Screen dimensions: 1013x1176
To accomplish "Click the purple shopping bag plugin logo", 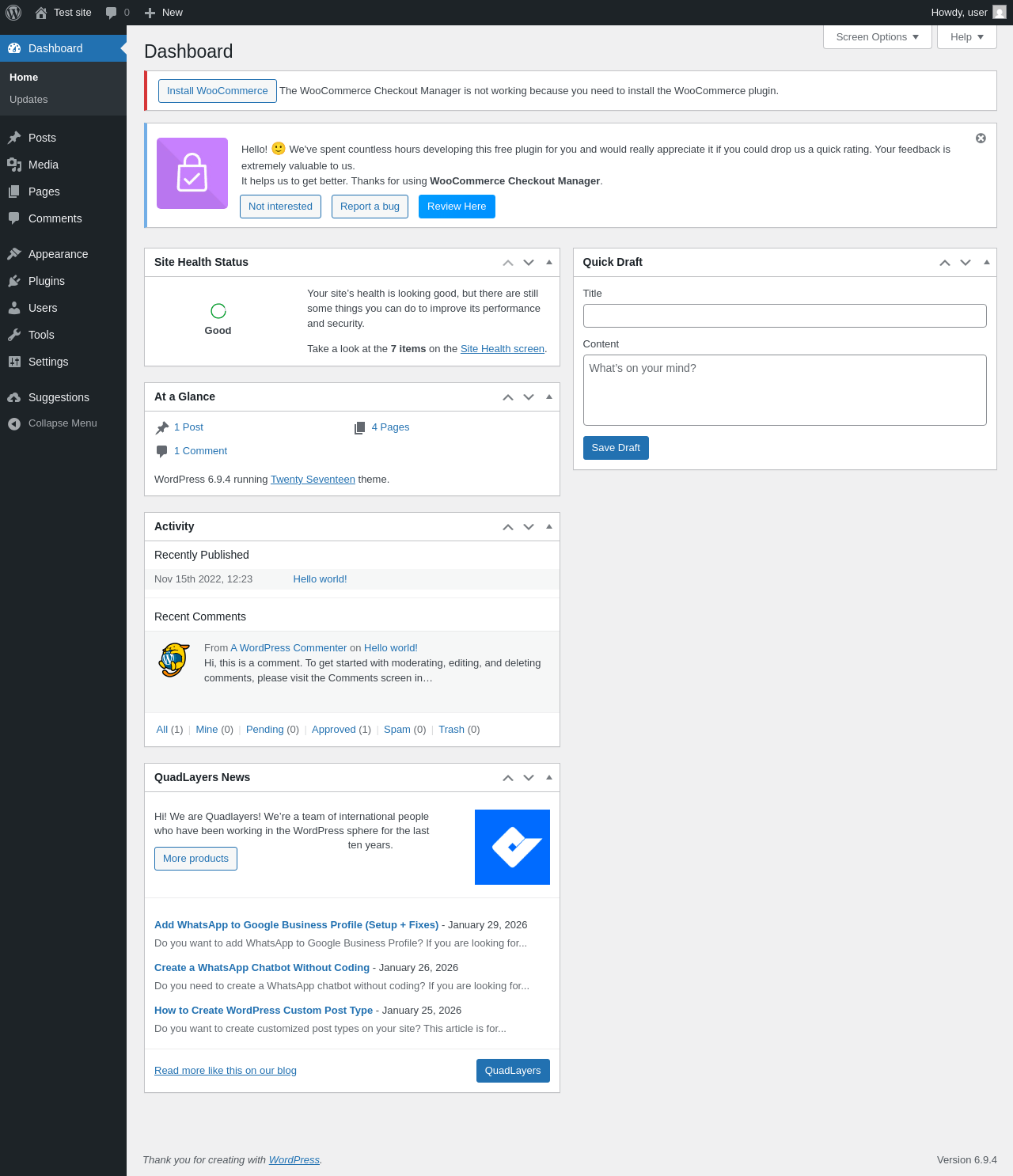I will click(x=192, y=173).
